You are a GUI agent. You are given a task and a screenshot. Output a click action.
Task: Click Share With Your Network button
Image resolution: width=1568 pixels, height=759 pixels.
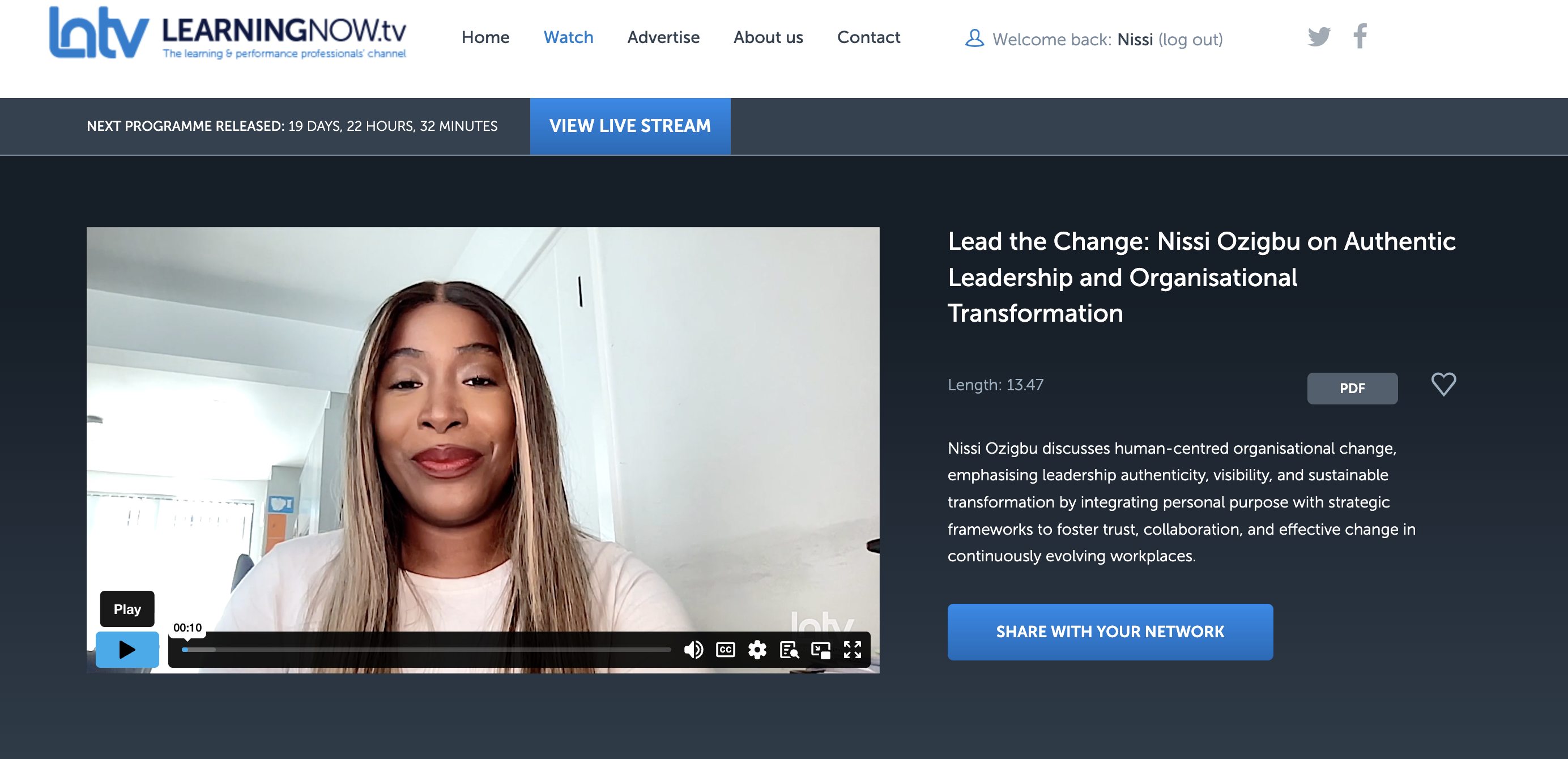1110,632
